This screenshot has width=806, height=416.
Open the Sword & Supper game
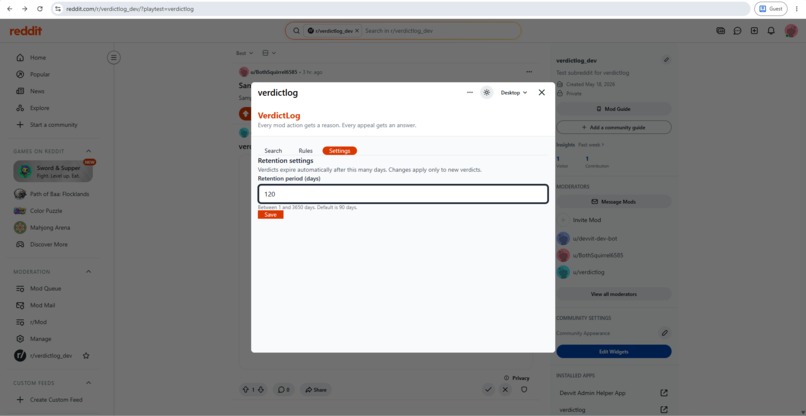53,171
